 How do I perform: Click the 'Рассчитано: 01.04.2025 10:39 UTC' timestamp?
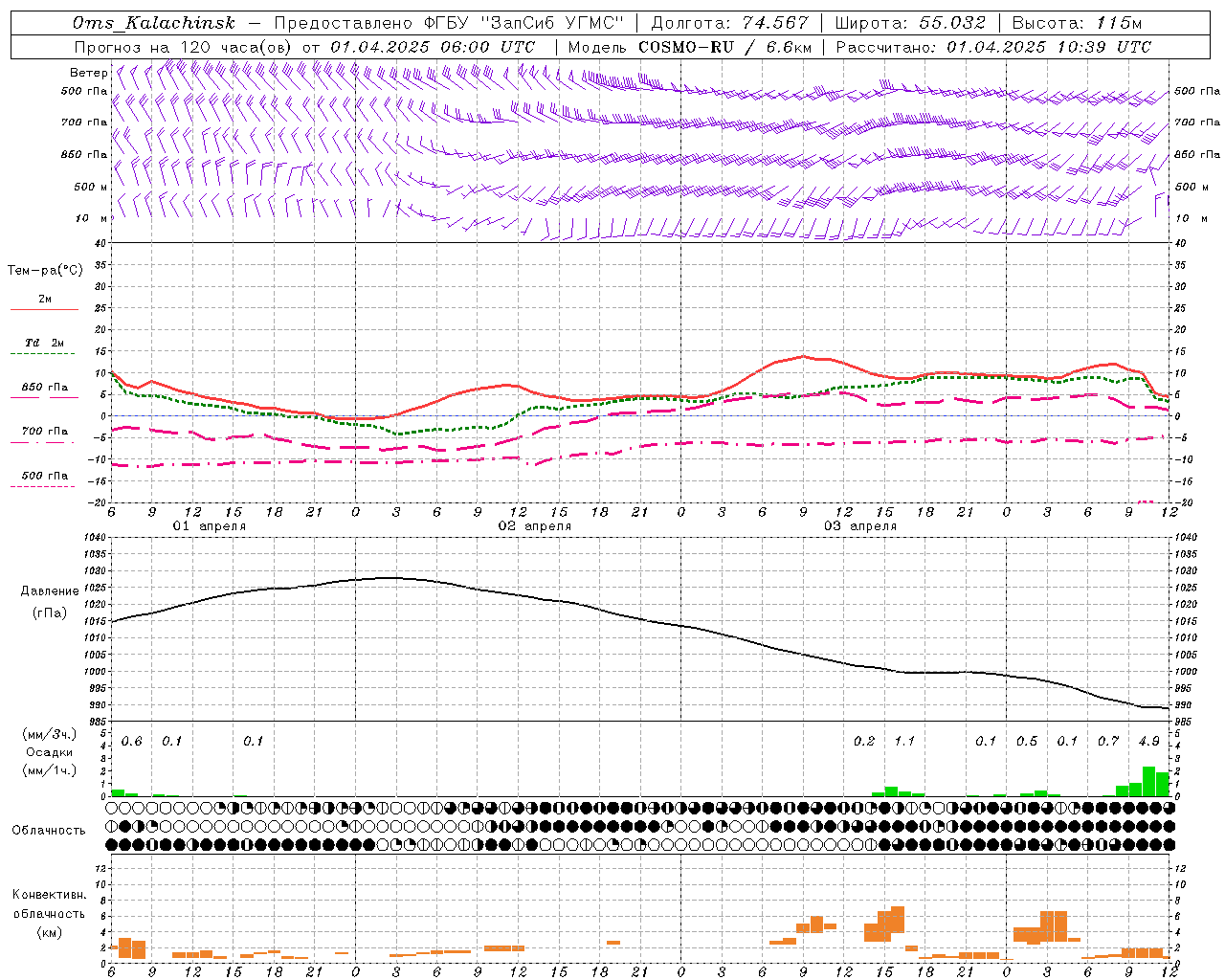tap(994, 47)
